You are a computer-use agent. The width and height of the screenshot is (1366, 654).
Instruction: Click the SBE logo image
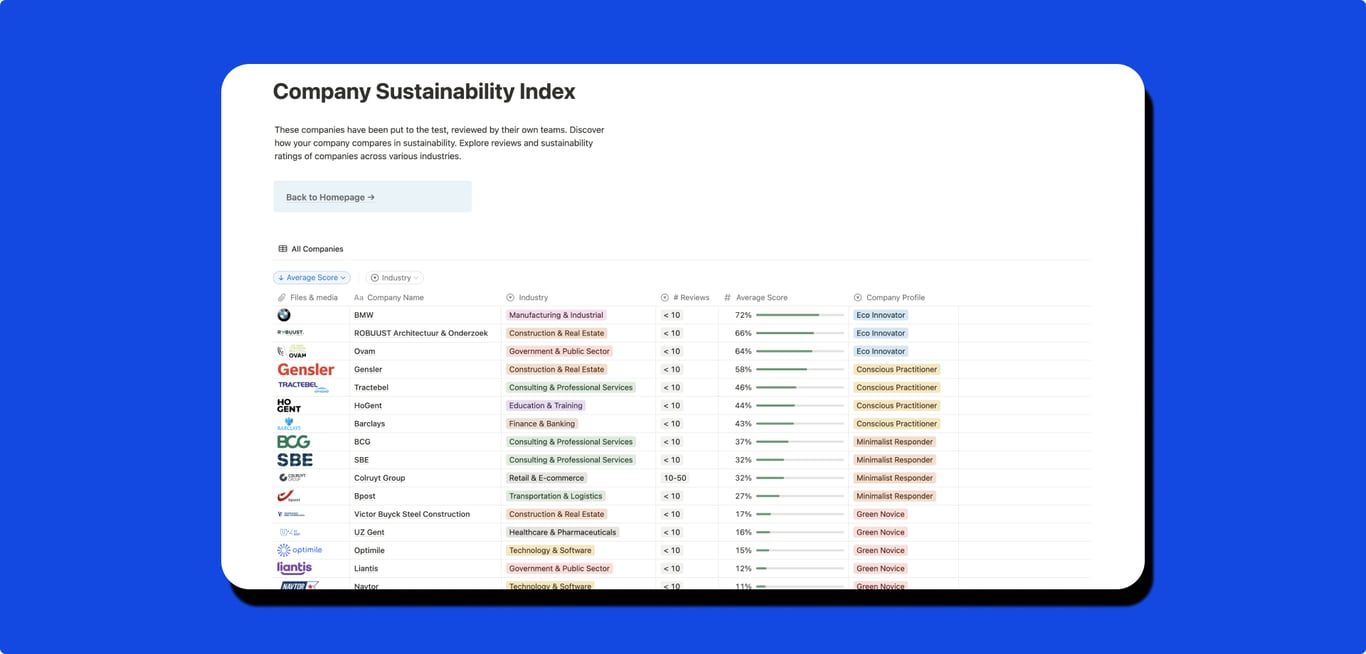295,460
